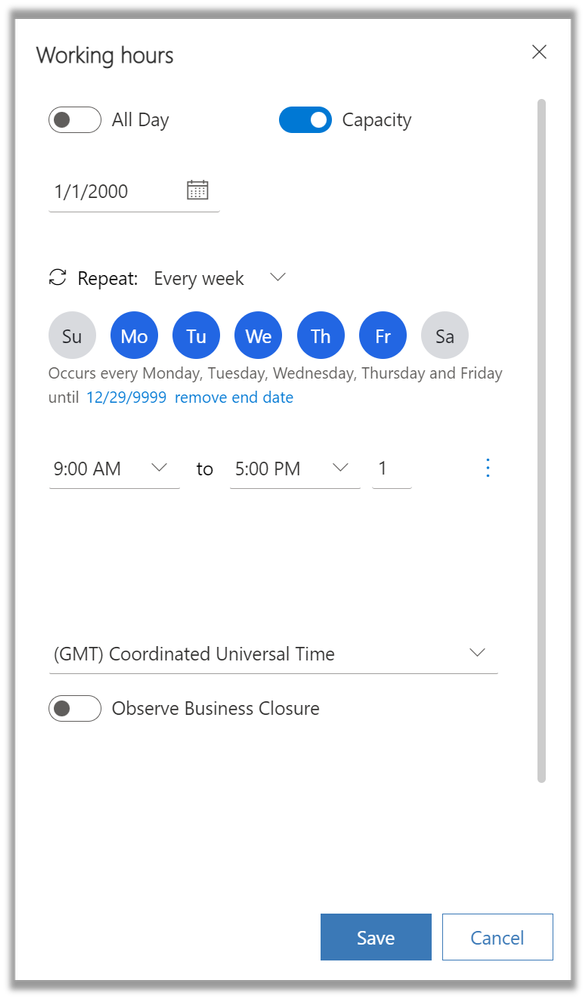Deselect Wednesday in the day picker
Image resolution: width=586 pixels, height=999 pixels.
[259, 336]
